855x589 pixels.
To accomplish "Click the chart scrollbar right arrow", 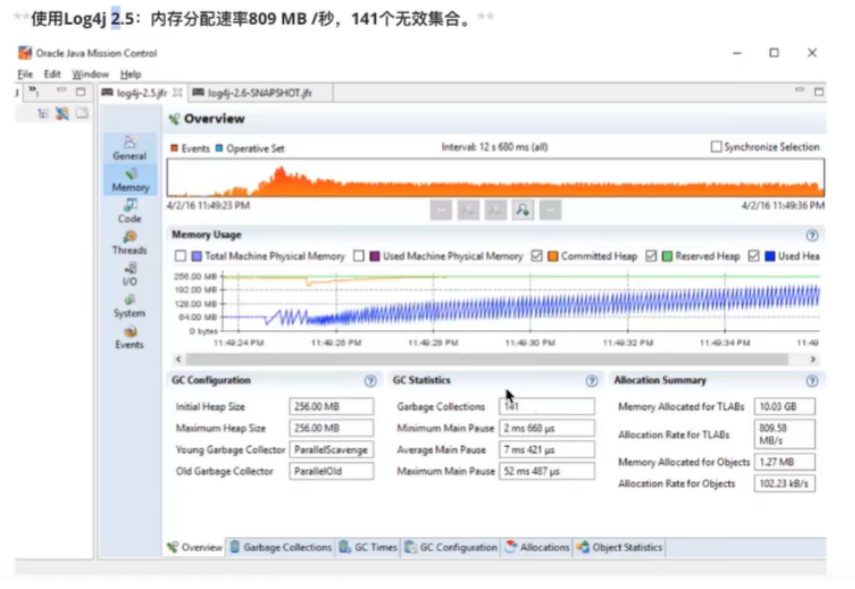I will click(812, 359).
